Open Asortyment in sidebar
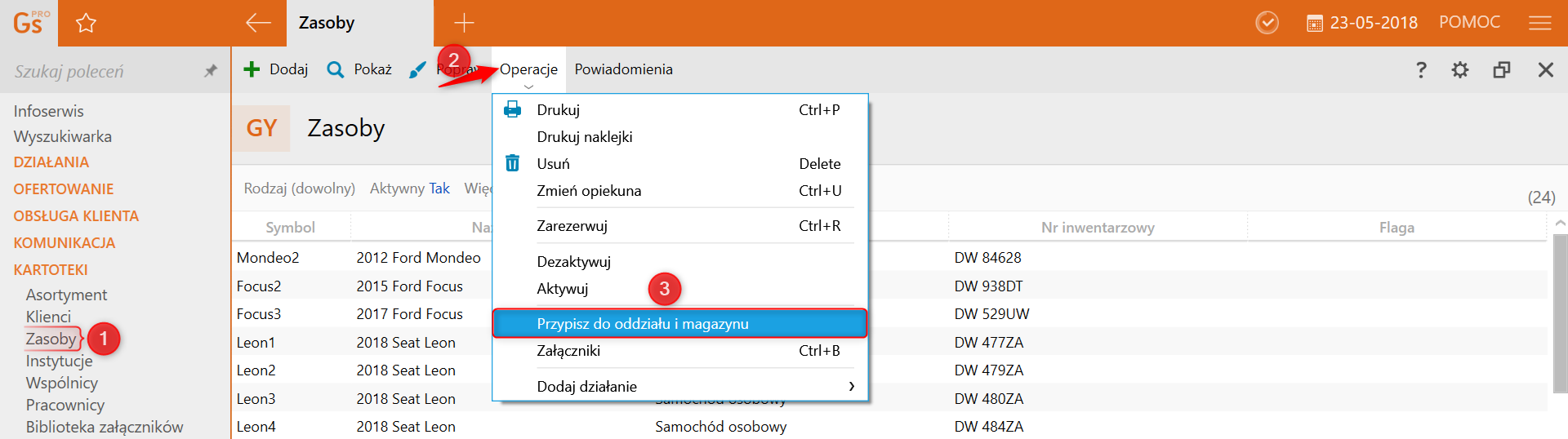Screen dimensions: 1568x439 pyautogui.click(x=66, y=295)
